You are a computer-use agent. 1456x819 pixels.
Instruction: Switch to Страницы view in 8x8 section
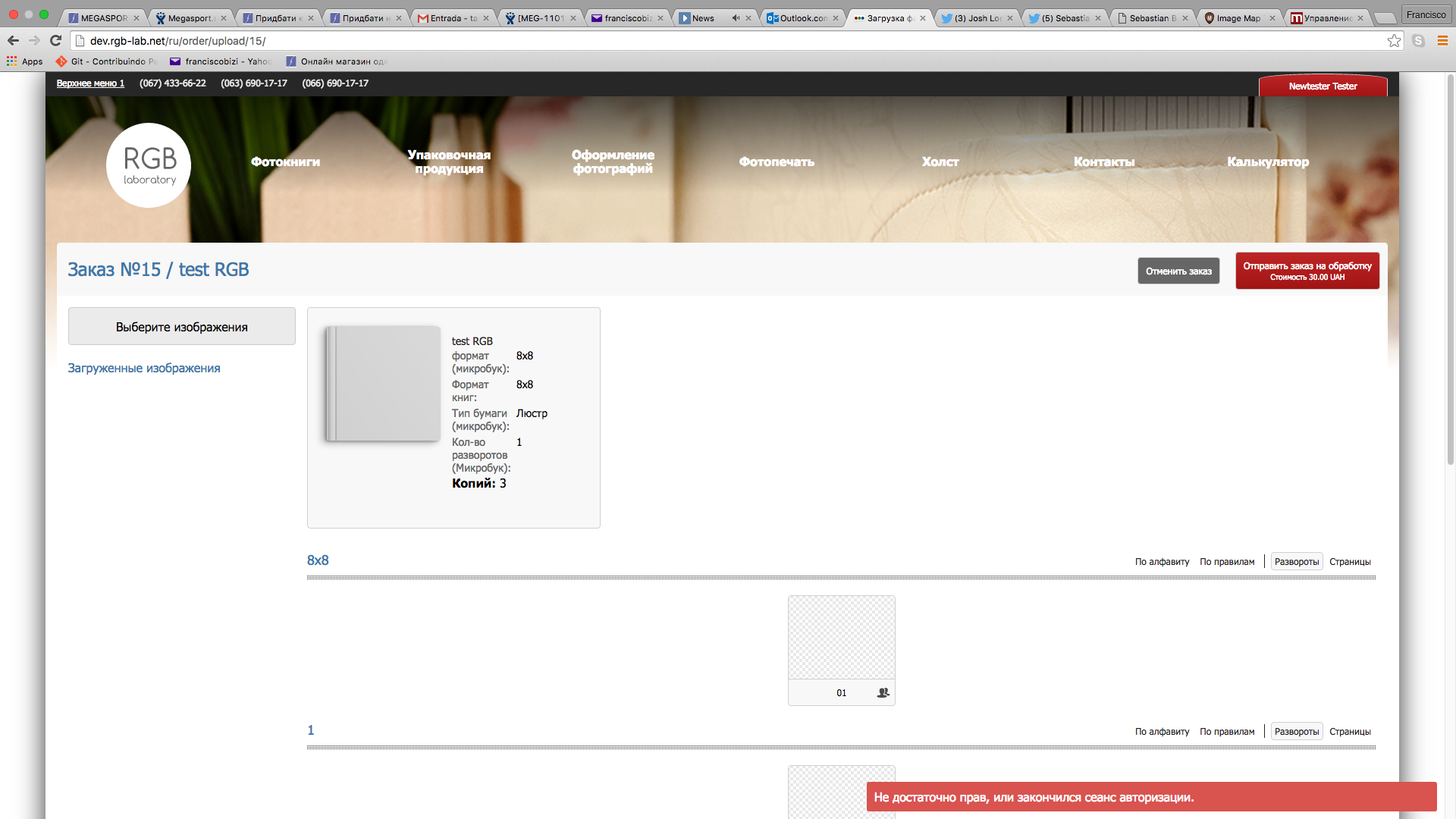pos(1350,562)
